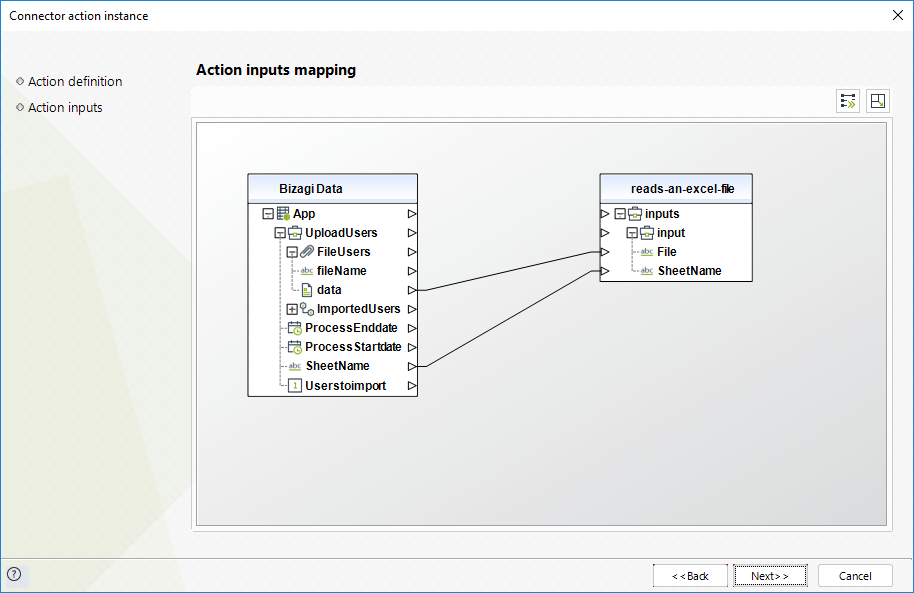This screenshot has width=914, height=593.
Task: Click the ProcessEnddate calendar icon
Action: click(295, 328)
